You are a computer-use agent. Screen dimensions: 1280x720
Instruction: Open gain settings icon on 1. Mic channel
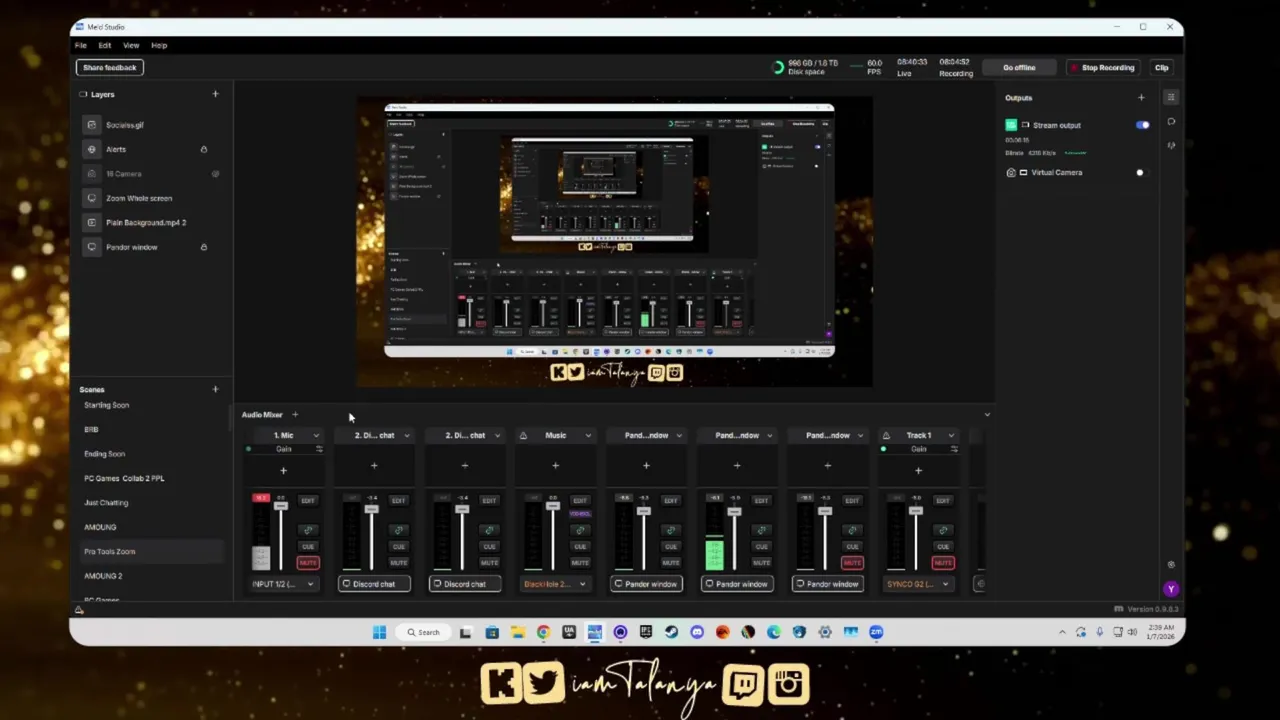click(319, 449)
